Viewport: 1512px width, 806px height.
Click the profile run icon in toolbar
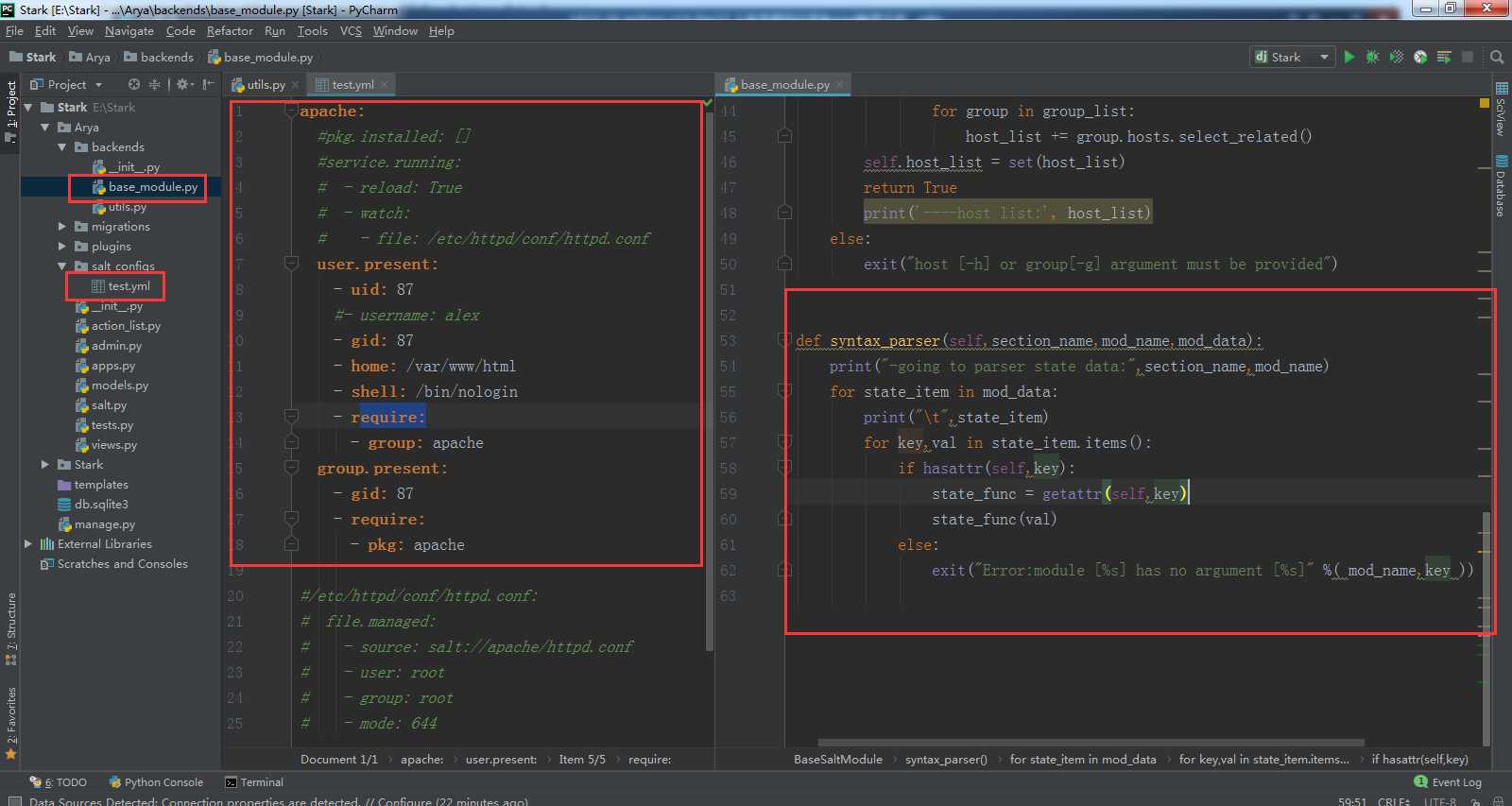coord(1419,57)
